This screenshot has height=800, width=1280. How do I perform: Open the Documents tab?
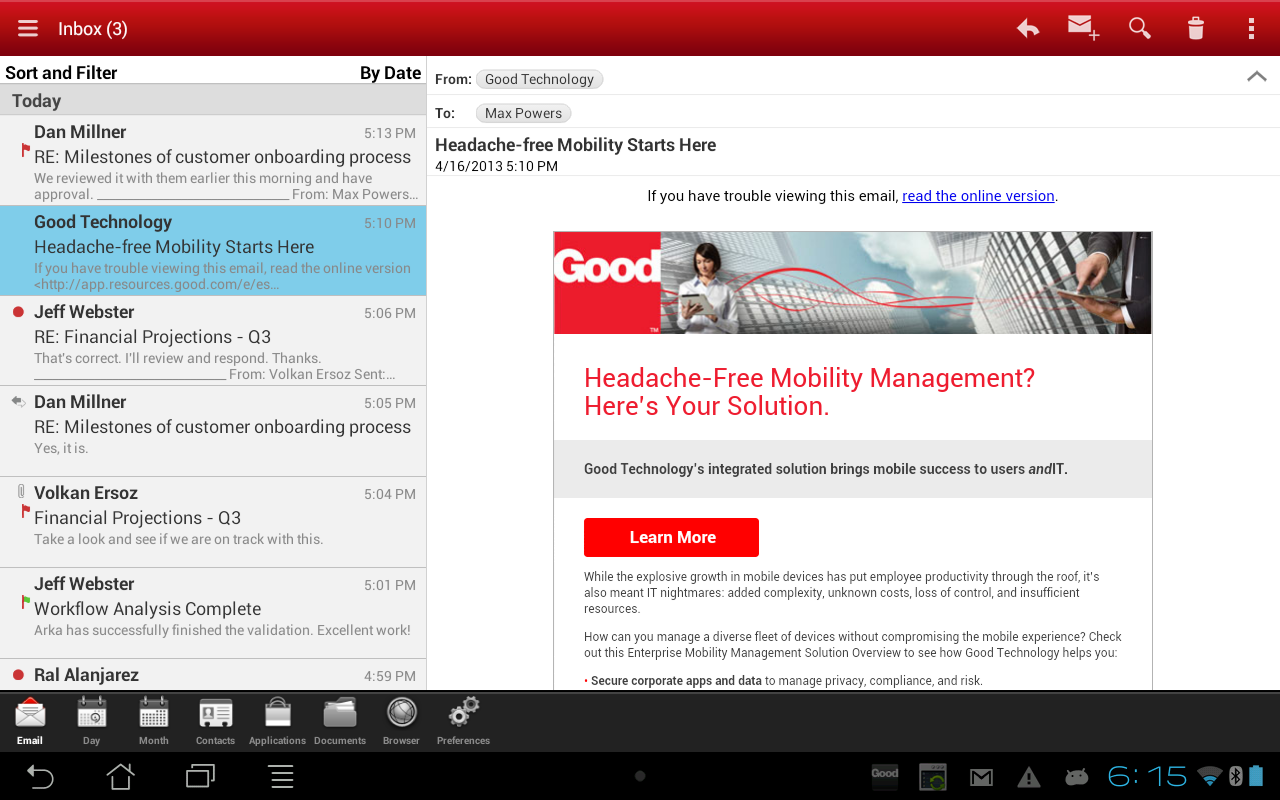pyautogui.click(x=340, y=721)
